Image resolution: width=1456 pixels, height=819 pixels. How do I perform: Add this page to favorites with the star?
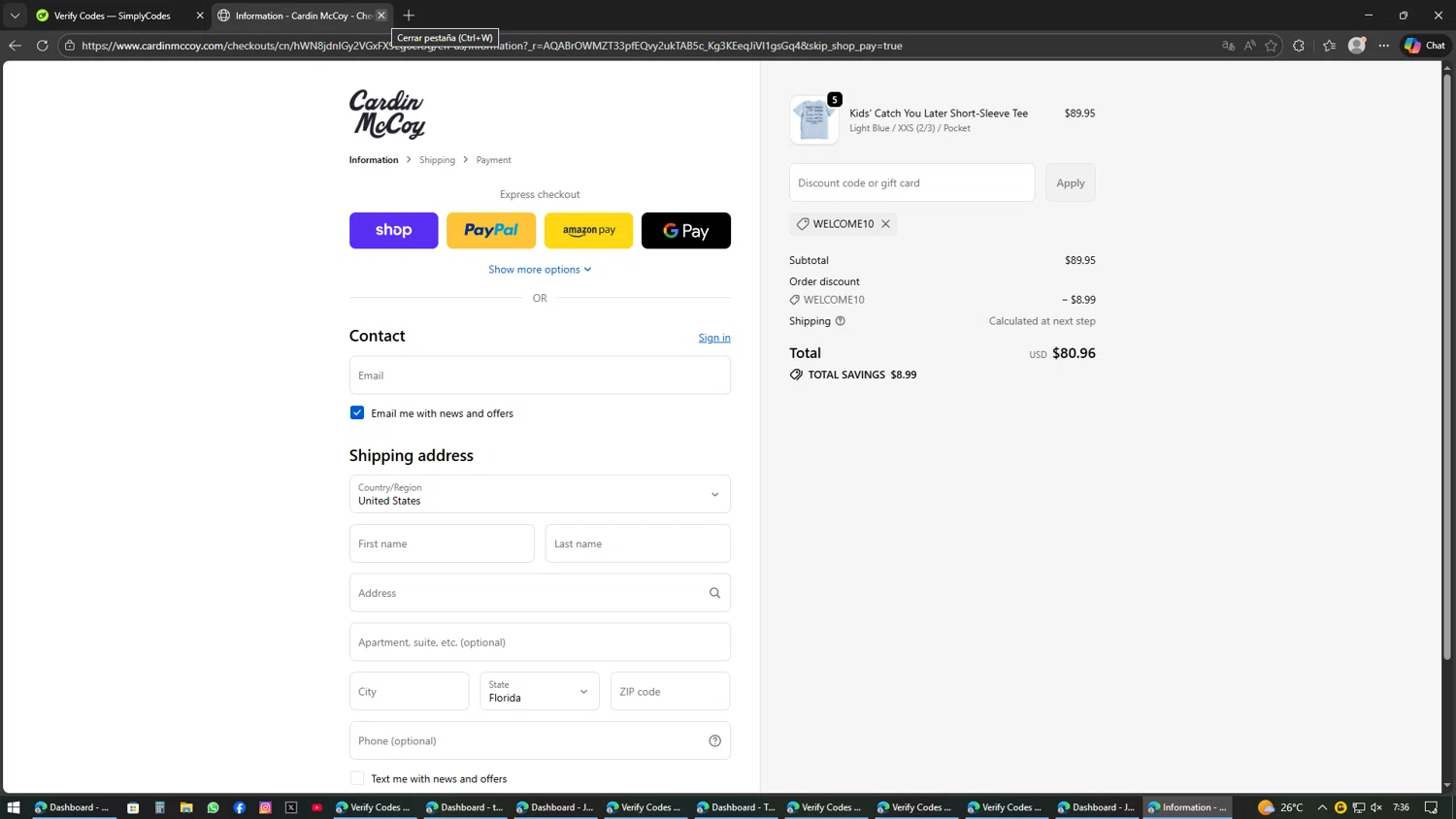pyautogui.click(x=1271, y=46)
